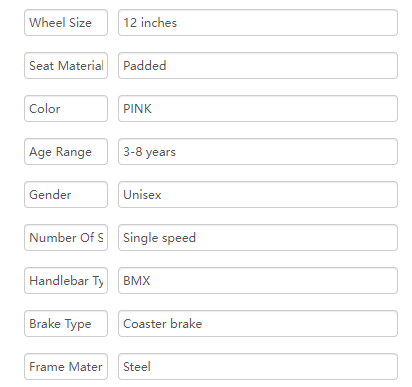
Task: Focus the Gender attribute name box
Action: pyautogui.click(x=66, y=195)
